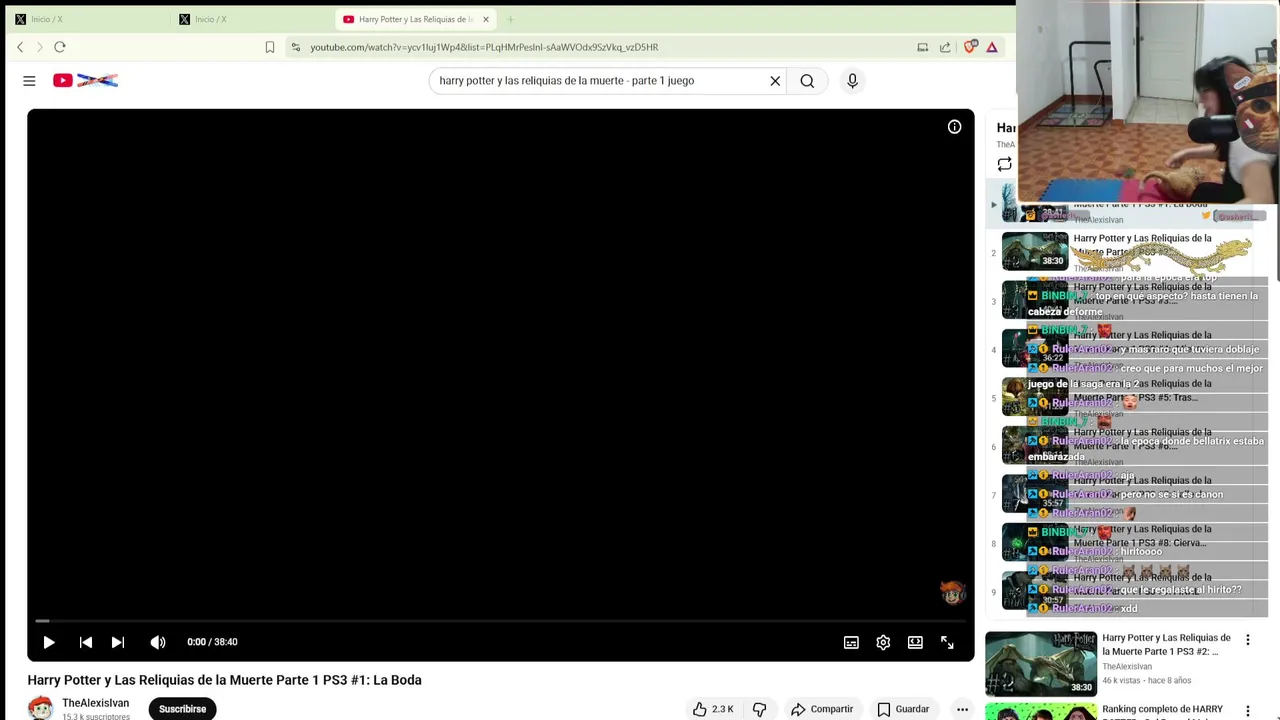
Task: Open Brave Shields lion icon
Action: click(x=970, y=47)
